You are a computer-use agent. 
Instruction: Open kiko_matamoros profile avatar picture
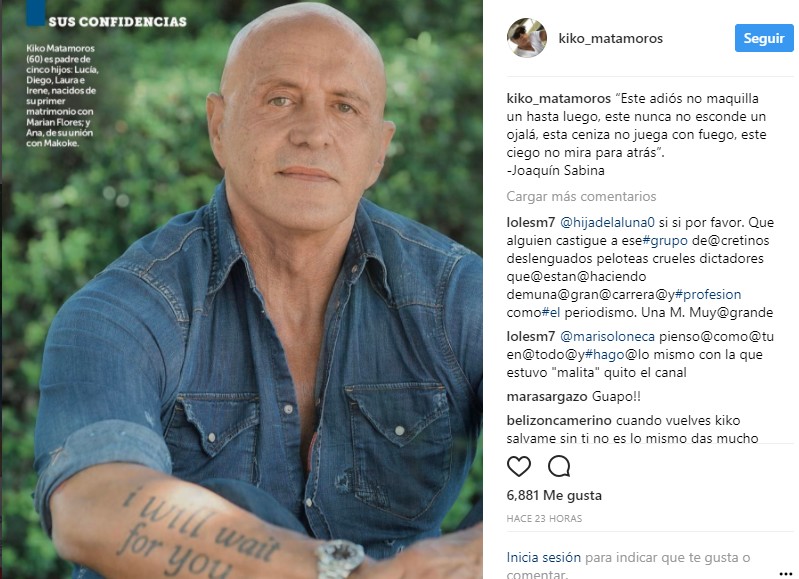[526, 38]
